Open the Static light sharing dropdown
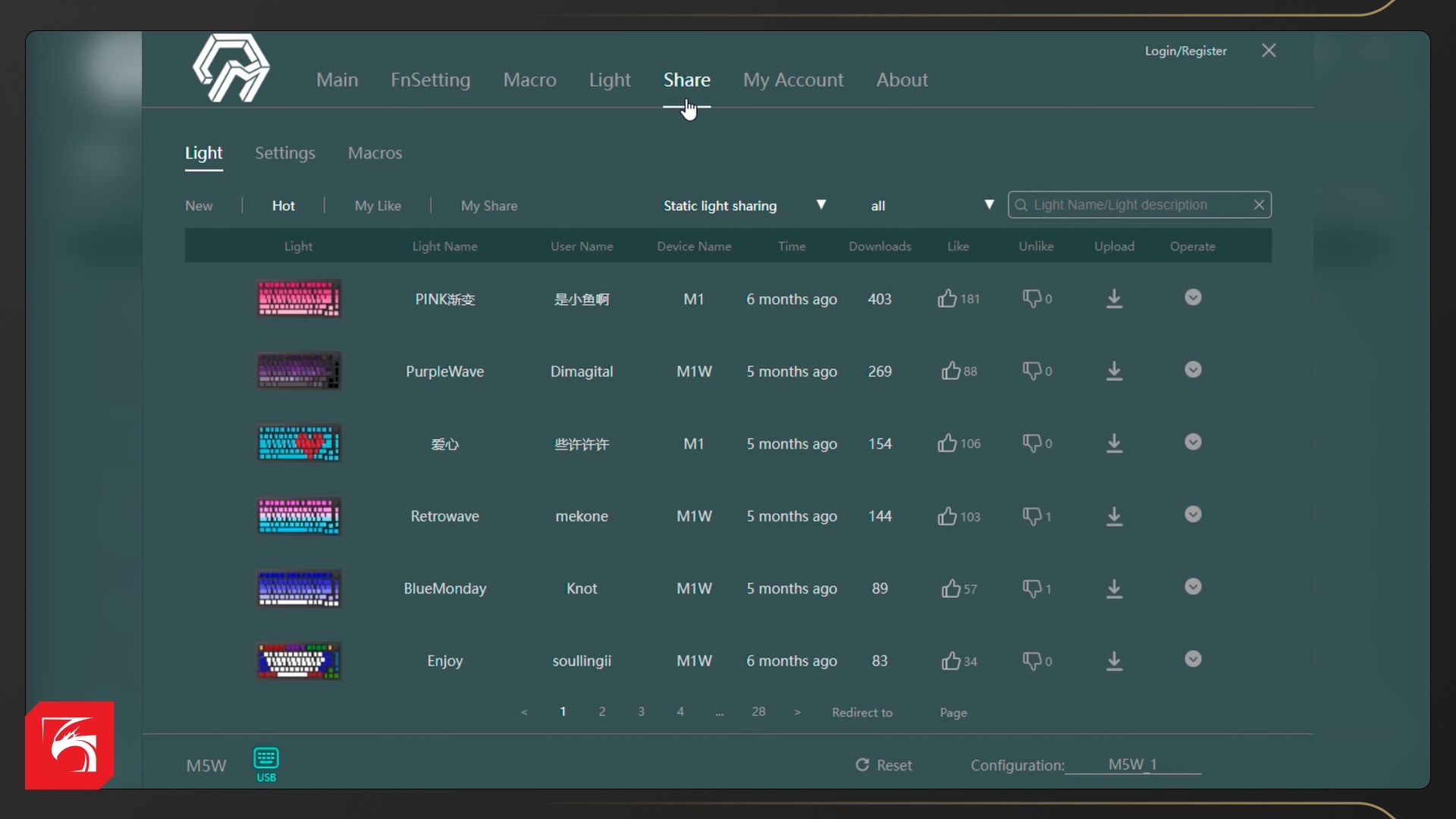The height and width of the screenshot is (819, 1456). click(744, 206)
